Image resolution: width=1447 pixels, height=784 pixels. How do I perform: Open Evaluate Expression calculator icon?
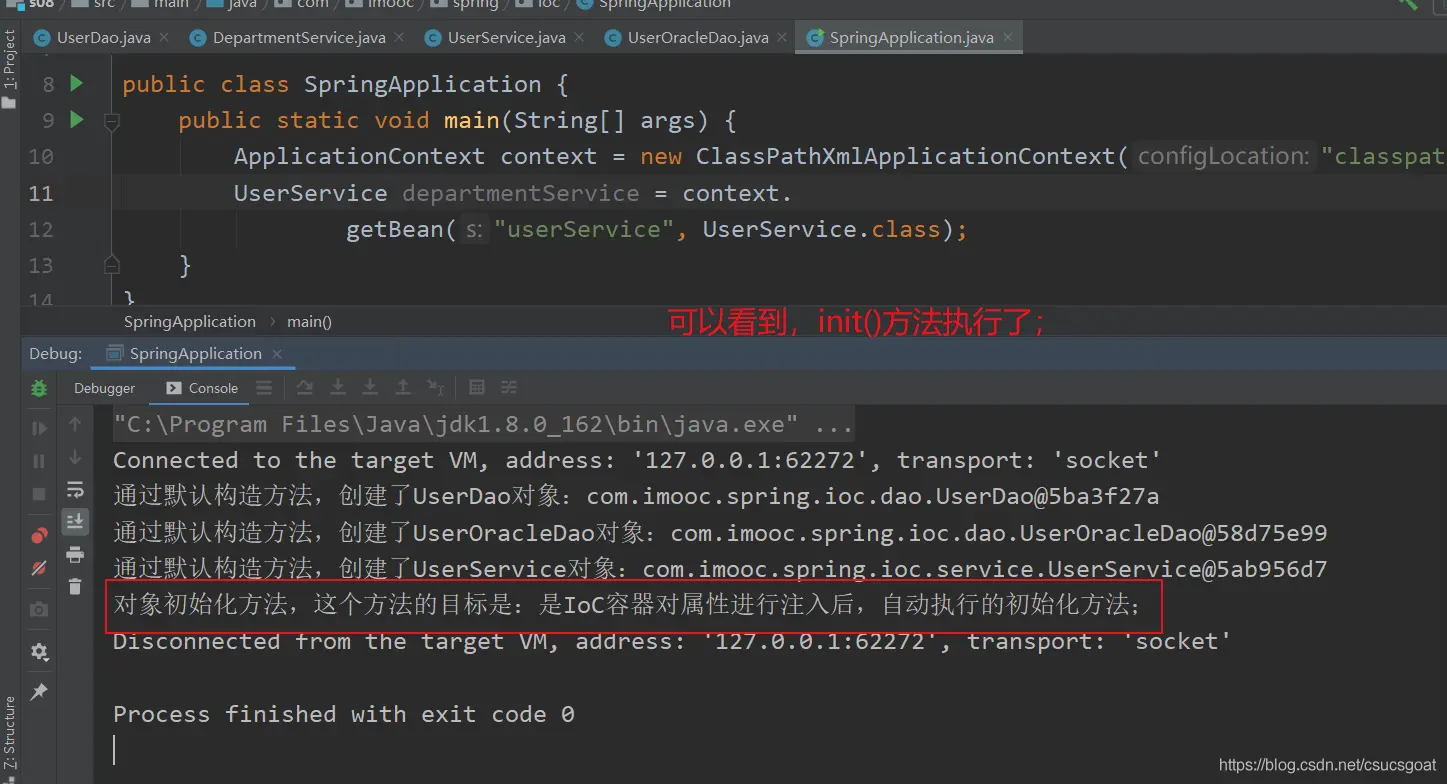coord(477,388)
